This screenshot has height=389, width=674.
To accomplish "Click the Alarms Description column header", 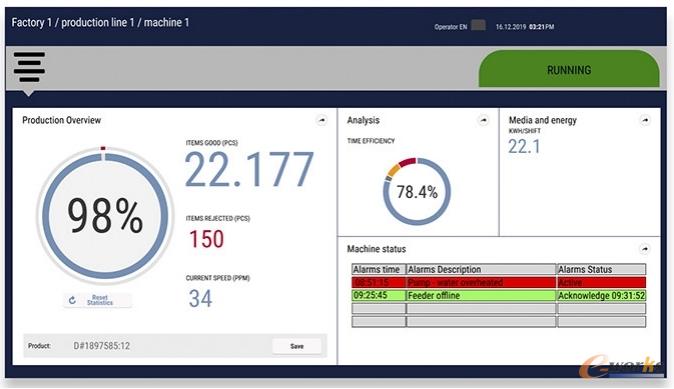I will tap(481, 270).
